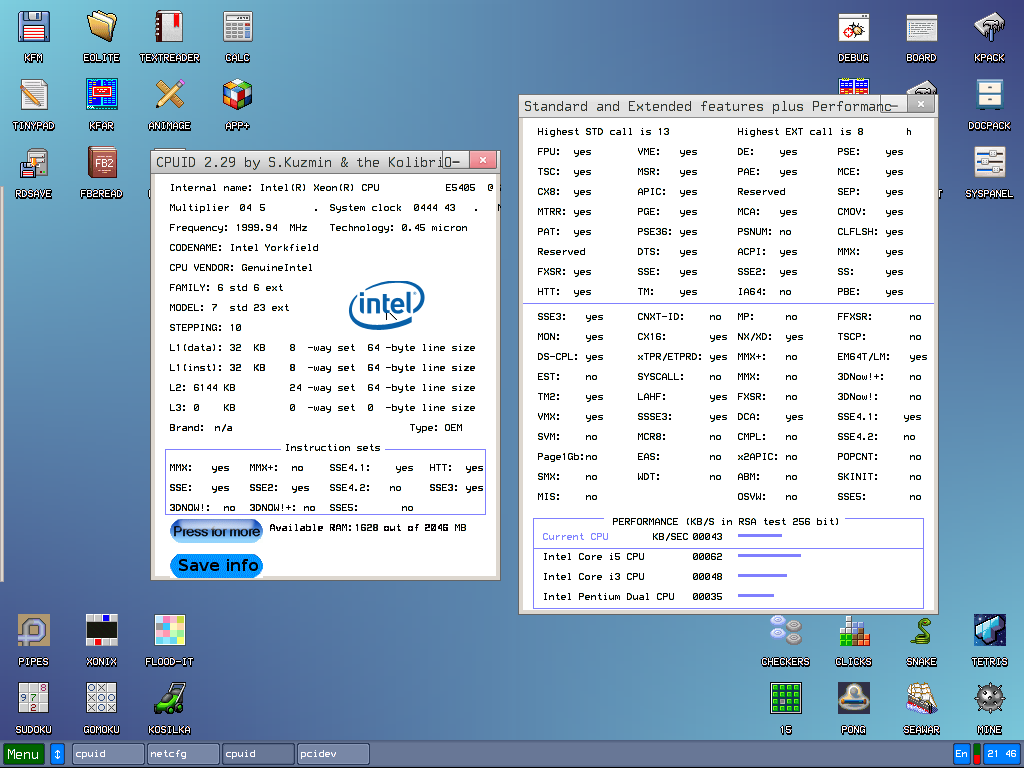Open the SUDOKU game icon
1024x768 pixels.
(34, 699)
